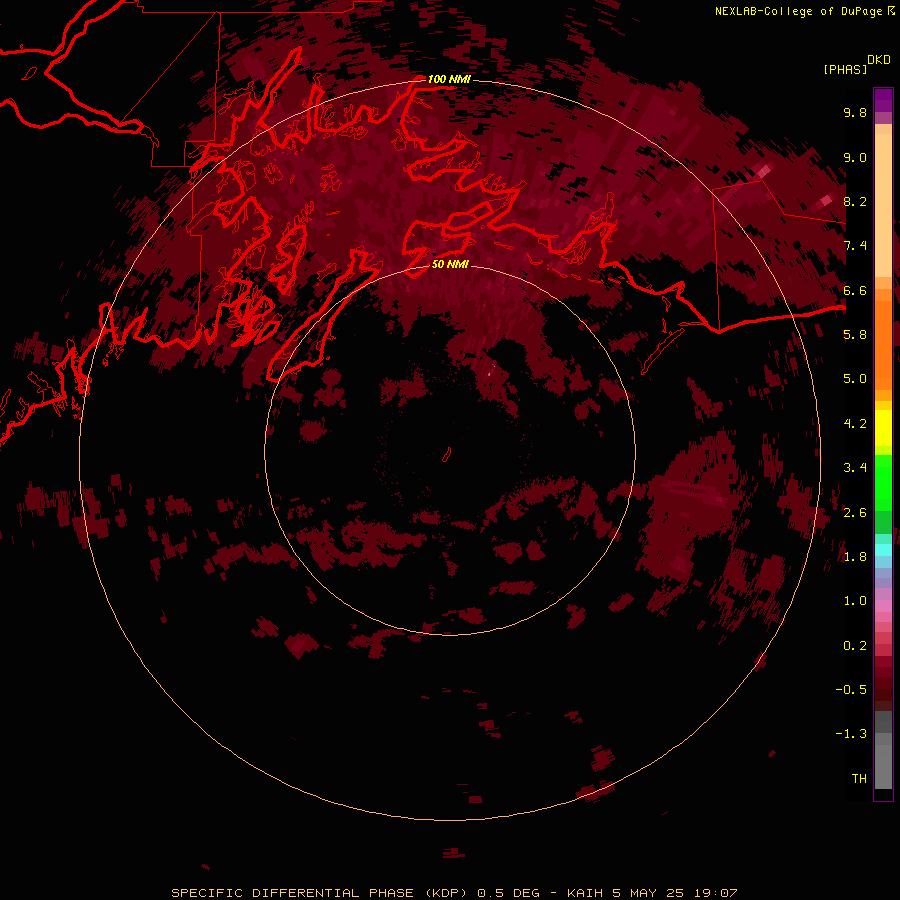Click the cyan segment of the color bar
900x900 pixels.
tap(883, 549)
